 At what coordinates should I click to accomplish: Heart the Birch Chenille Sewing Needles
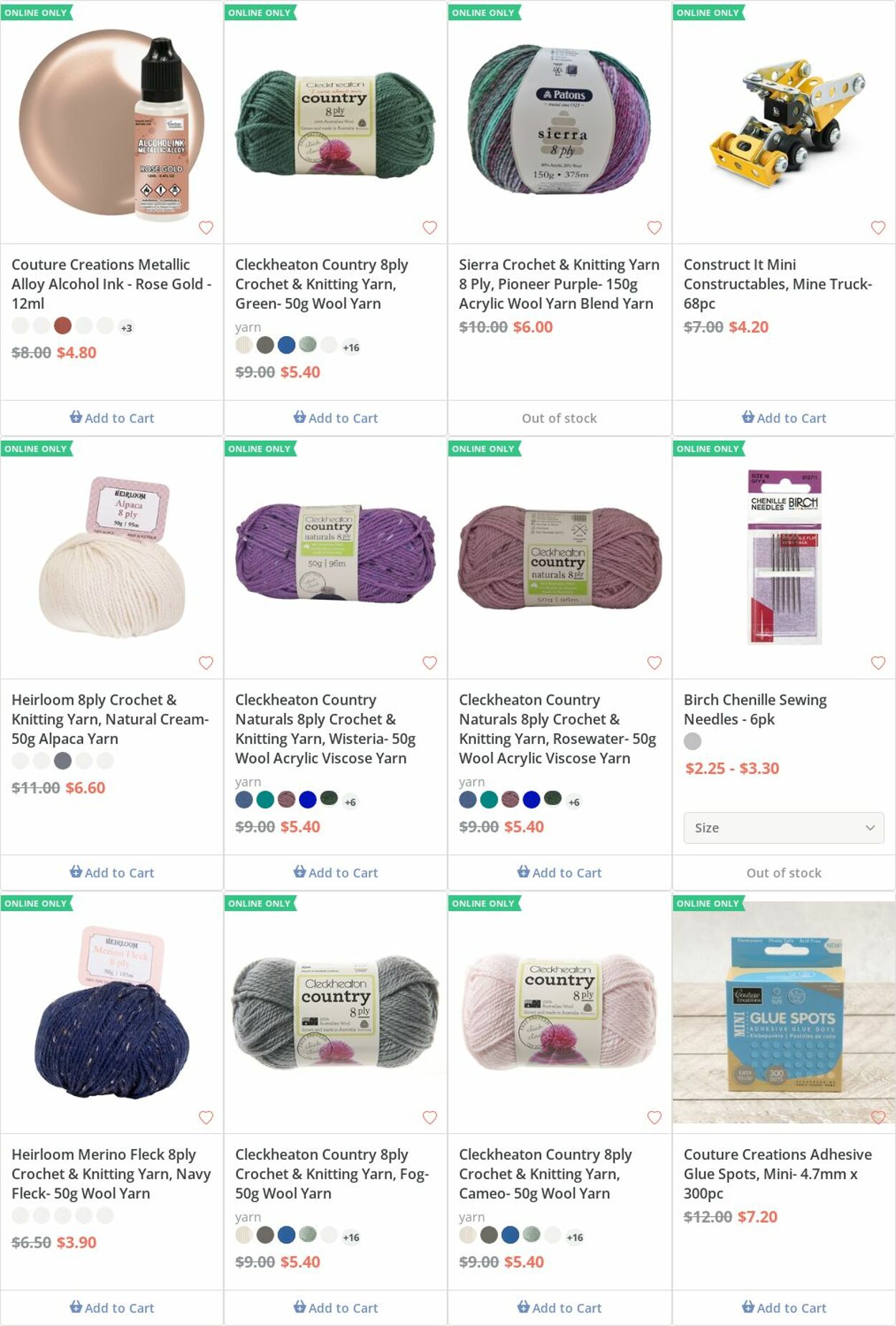pos(877,663)
